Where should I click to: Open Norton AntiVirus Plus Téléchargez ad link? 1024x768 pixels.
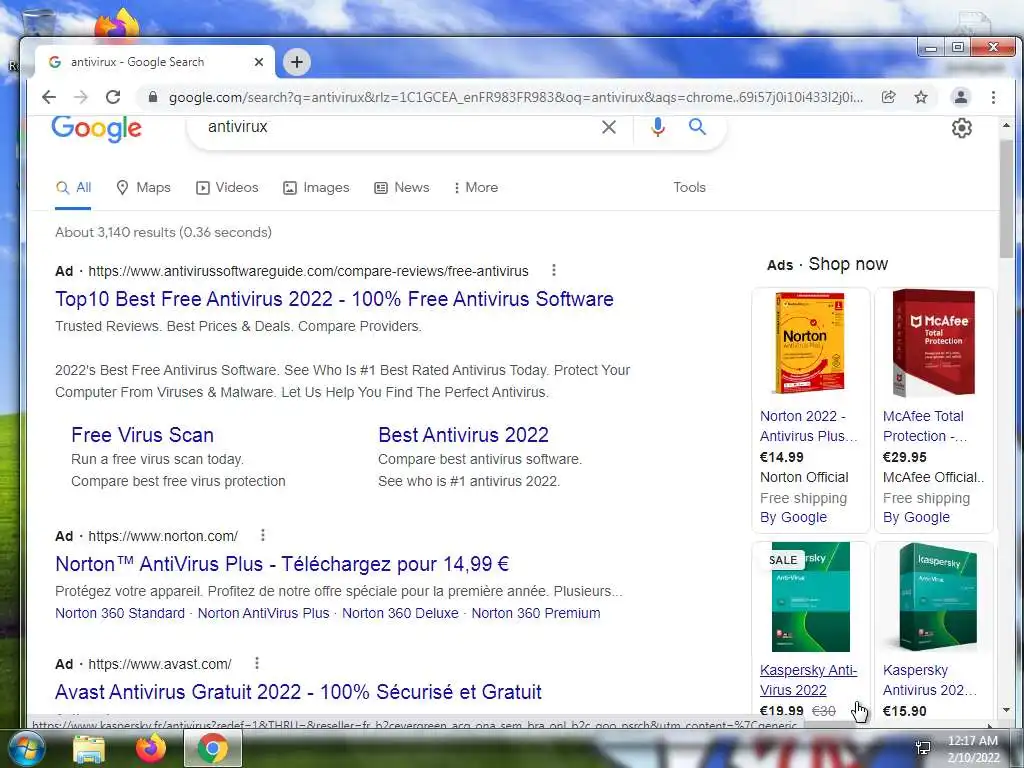[282, 564]
